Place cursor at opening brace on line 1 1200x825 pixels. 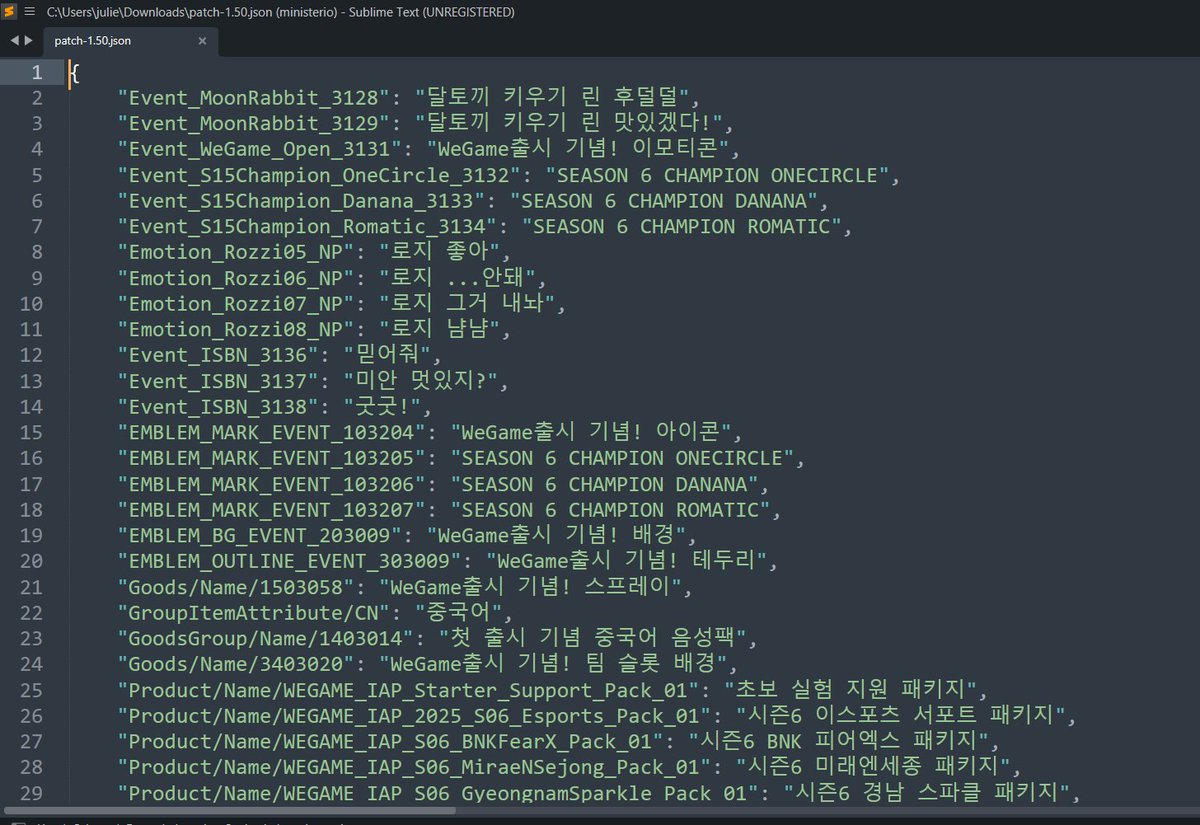pos(74,72)
